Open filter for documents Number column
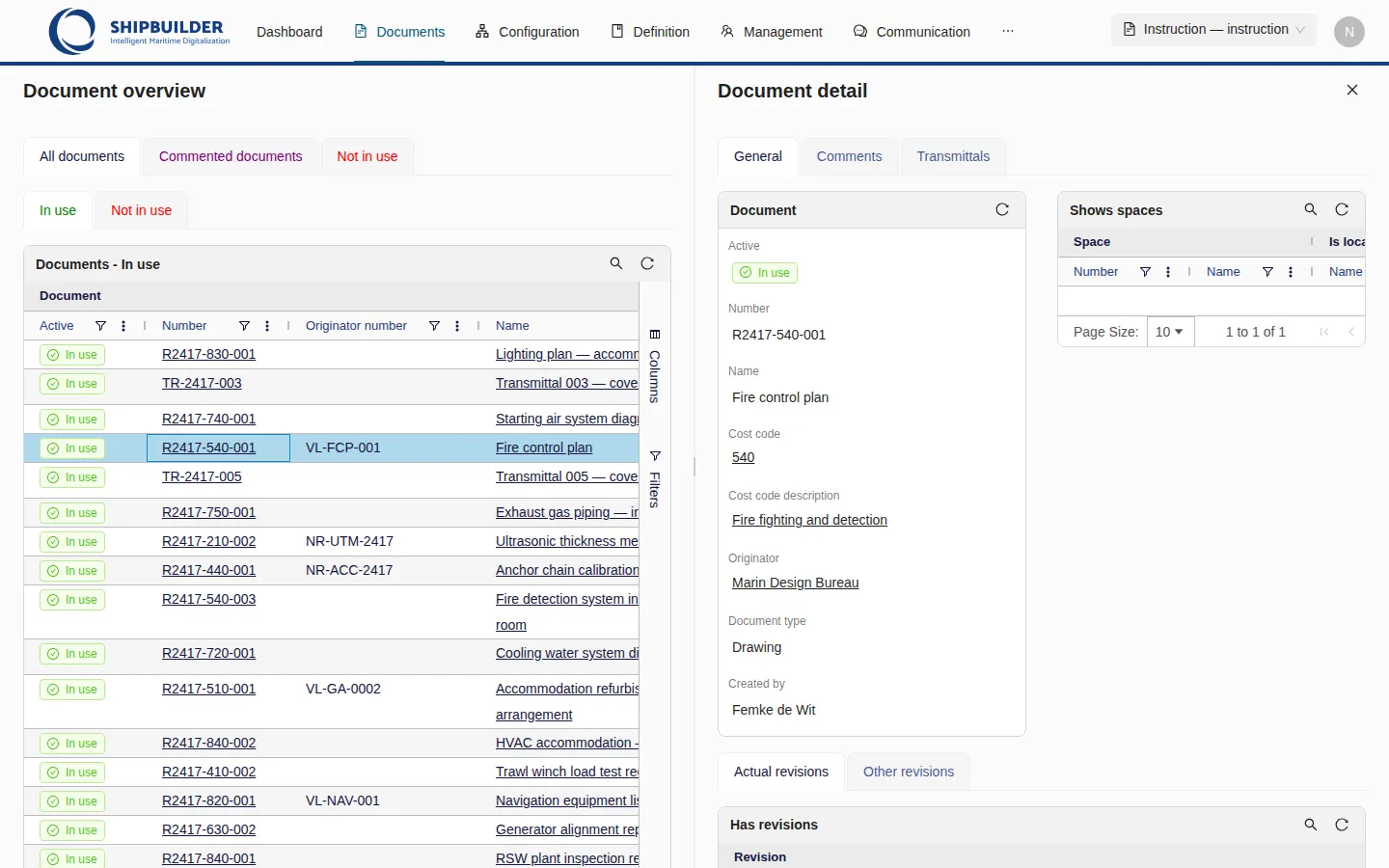 click(x=244, y=326)
